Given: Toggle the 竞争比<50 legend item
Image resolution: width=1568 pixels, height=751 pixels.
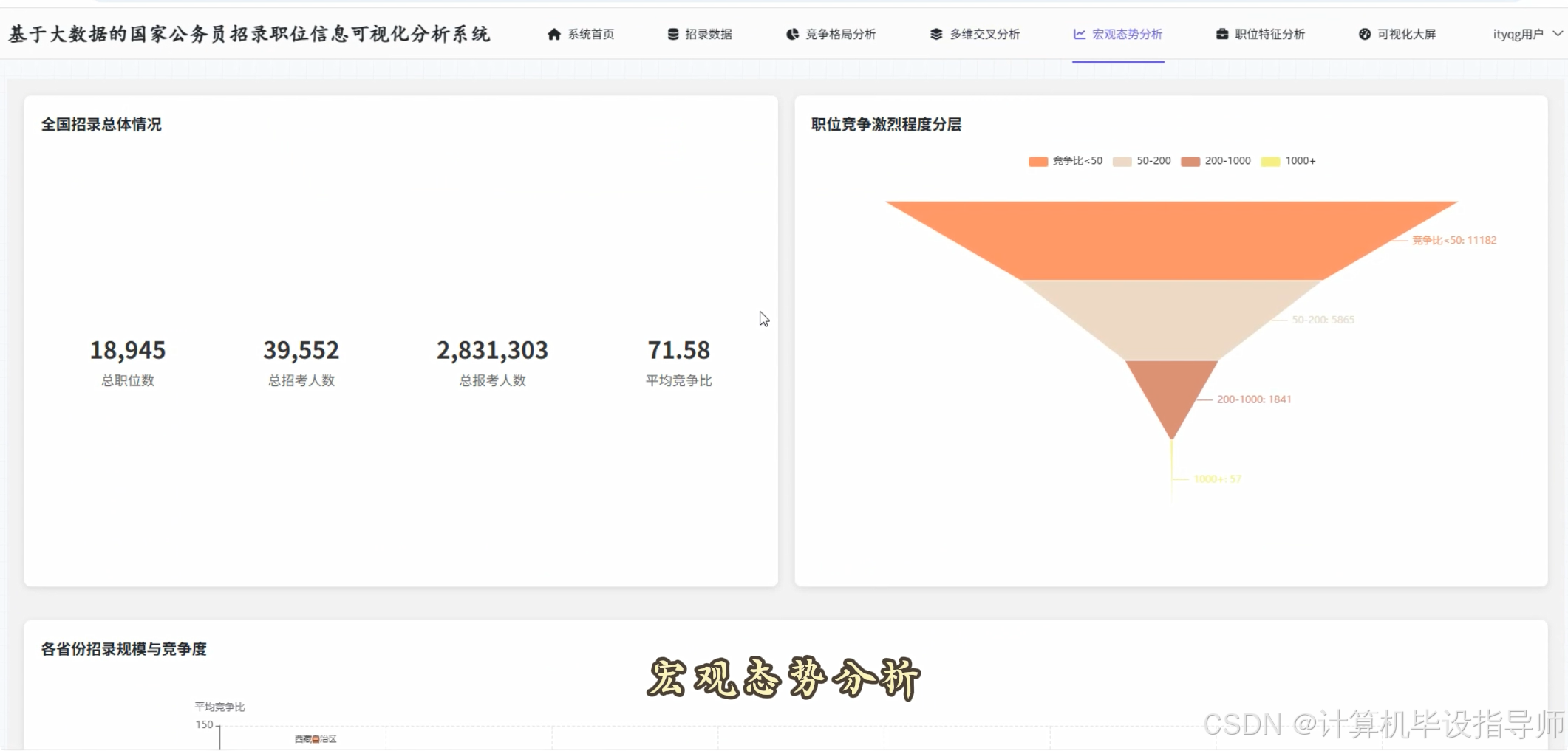Looking at the screenshot, I should (x=1065, y=160).
